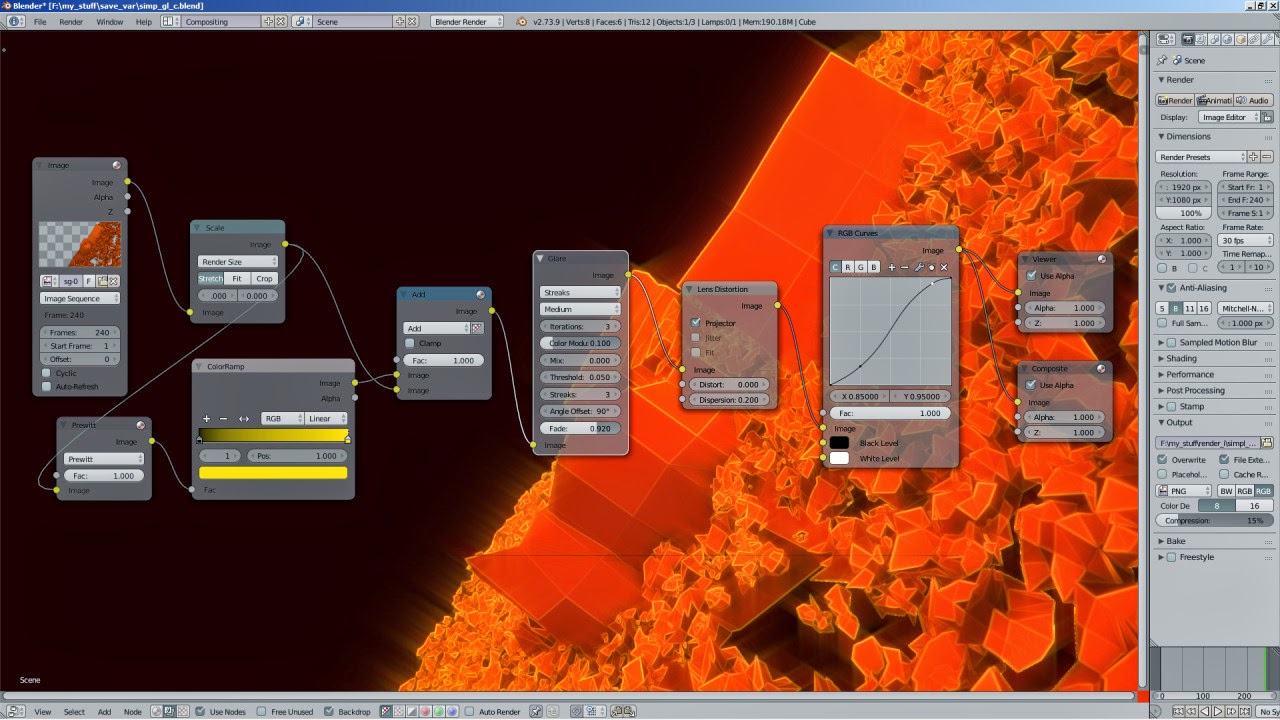
Task: Toggle Clamp on the Add node
Action: (x=409, y=343)
